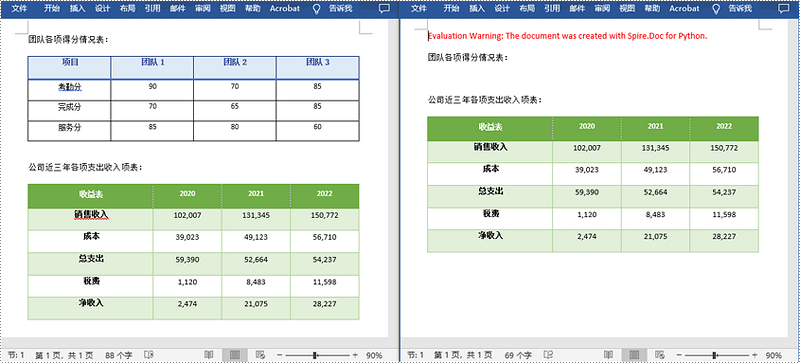
Task: Click the red Evaluation Warning text
Action: pyautogui.click(x=568, y=36)
